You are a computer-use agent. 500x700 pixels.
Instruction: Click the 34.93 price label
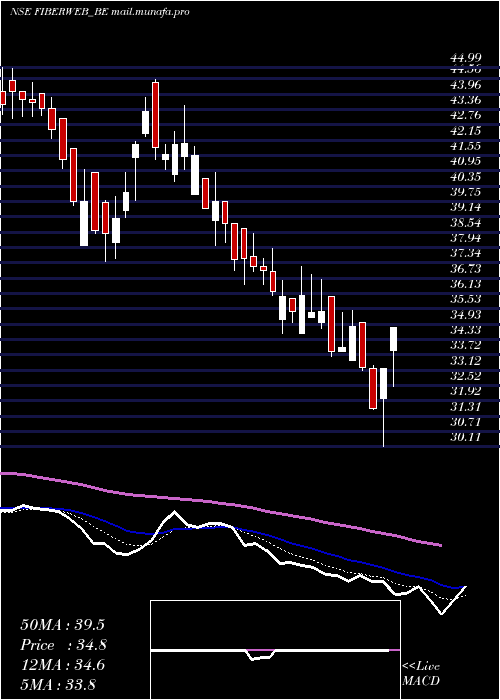click(466, 315)
